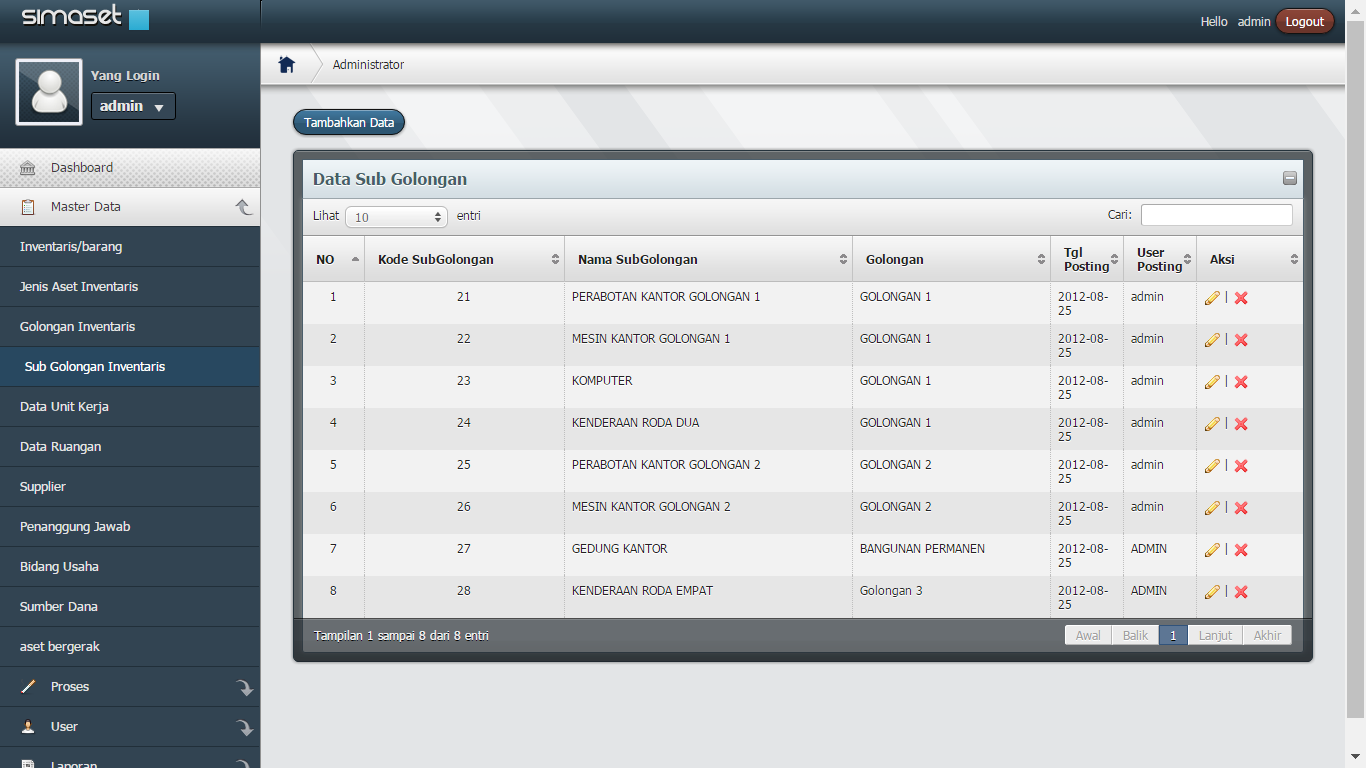This screenshot has height=768, width=1366.
Task: Open Penanggung Jawab menu item
Action: pyautogui.click(x=130, y=527)
